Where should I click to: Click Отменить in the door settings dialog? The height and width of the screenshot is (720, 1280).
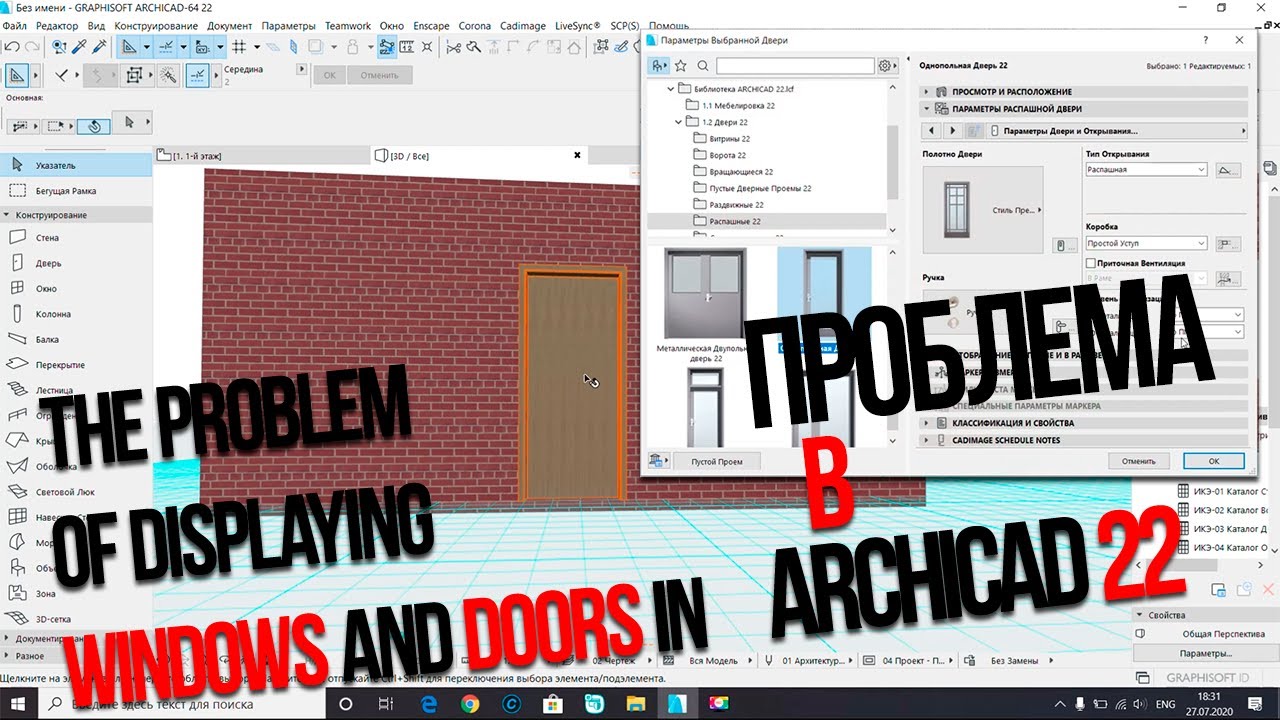click(x=1138, y=461)
